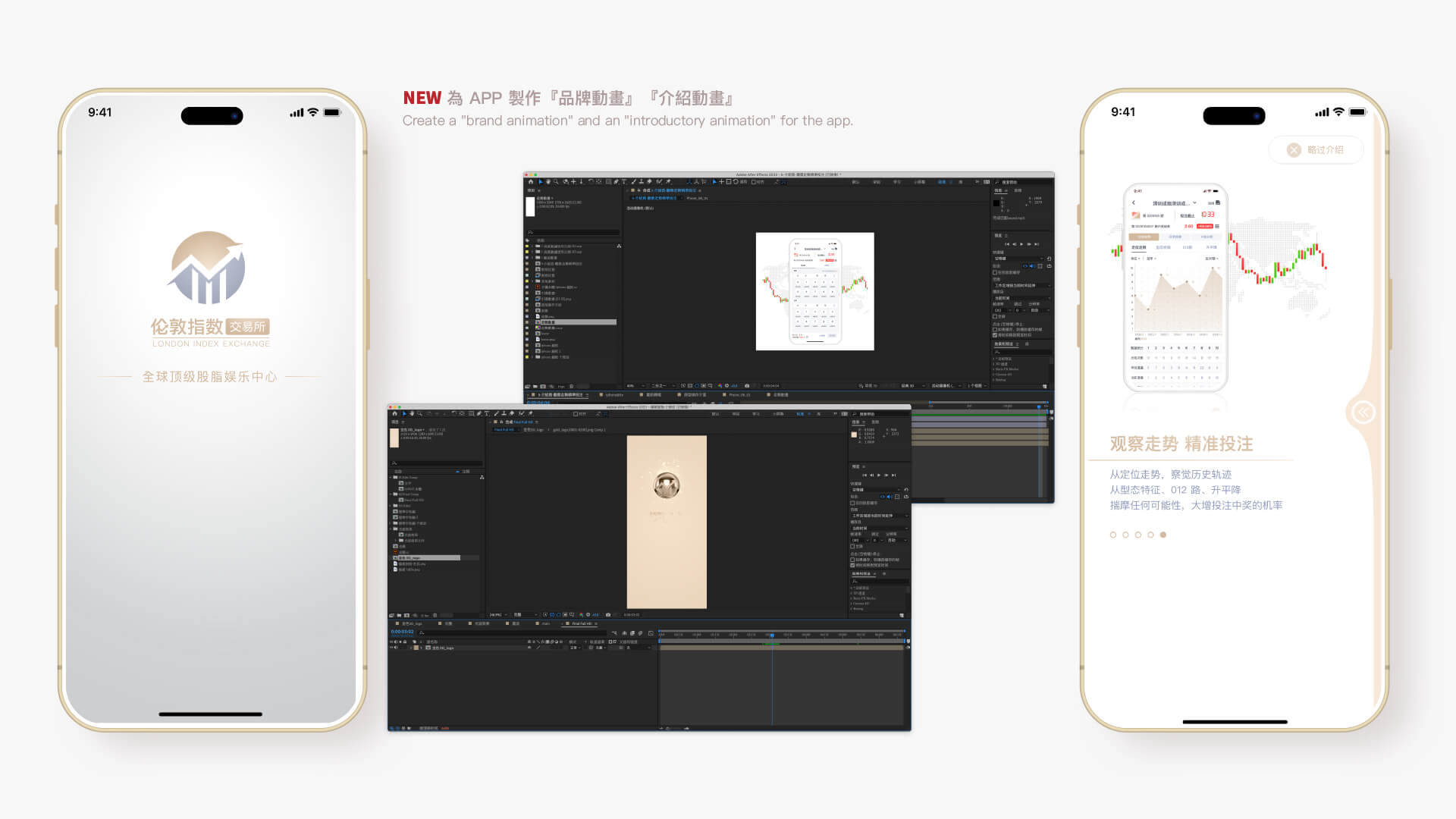The height and width of the screenshot is (819, 1456).
Task: Select the Roto Brush tool in front After Effects window
Action: point(522,413)
